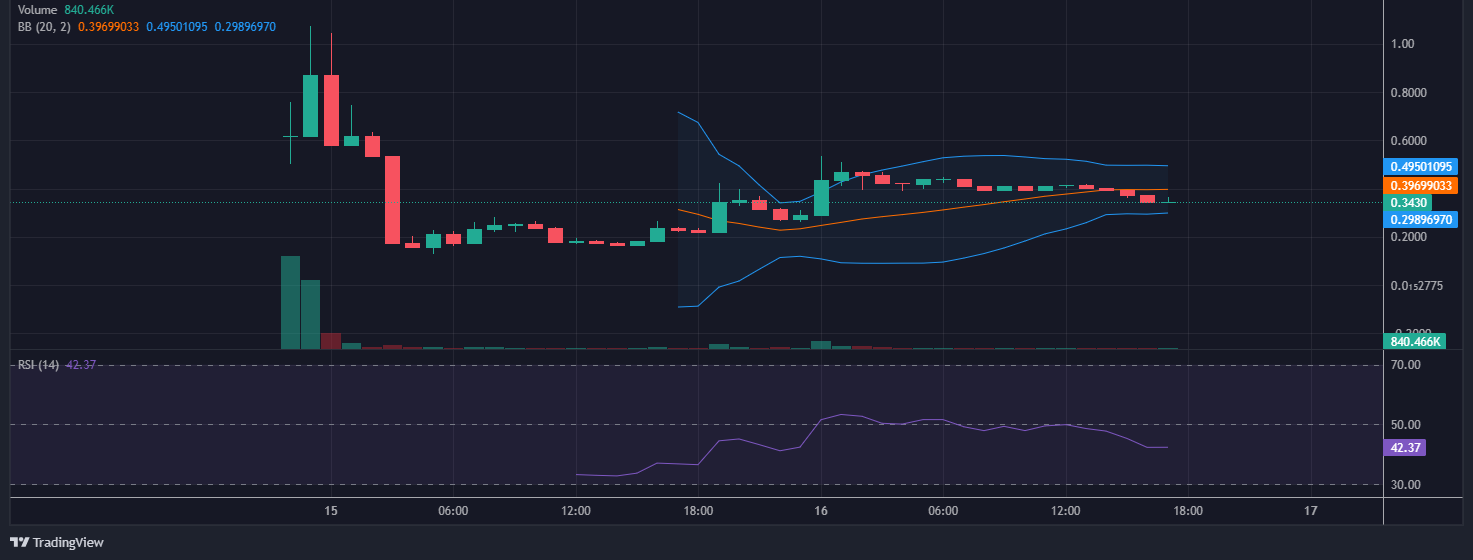Click the orange 0.39699033 tag on price axis
The height and width of the screenshot is (560, 1473).
coord(1420,185)
